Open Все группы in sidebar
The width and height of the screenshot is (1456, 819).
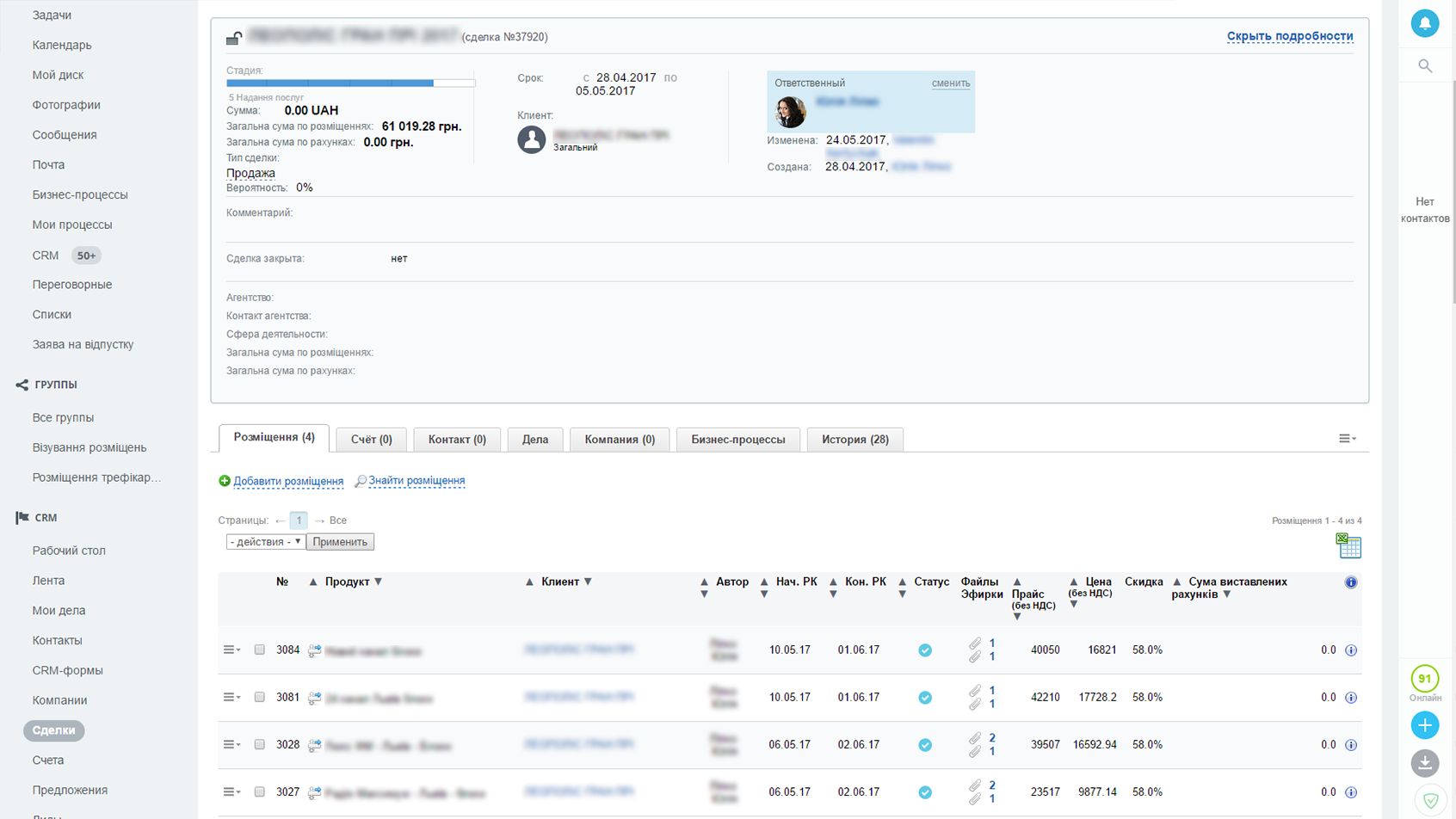click(x=63, y=417)
